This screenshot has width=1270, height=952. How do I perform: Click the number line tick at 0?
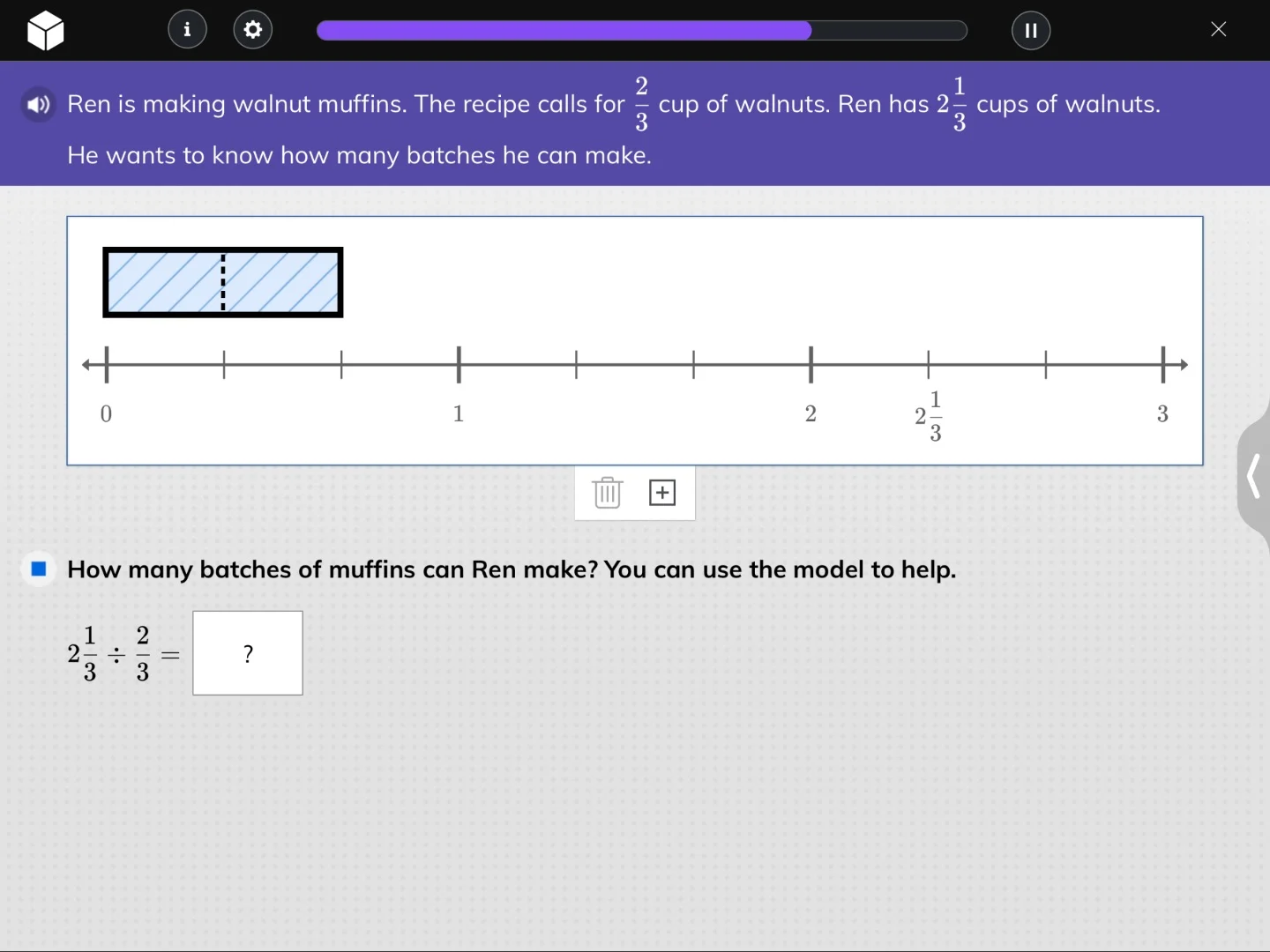[107, 364]
